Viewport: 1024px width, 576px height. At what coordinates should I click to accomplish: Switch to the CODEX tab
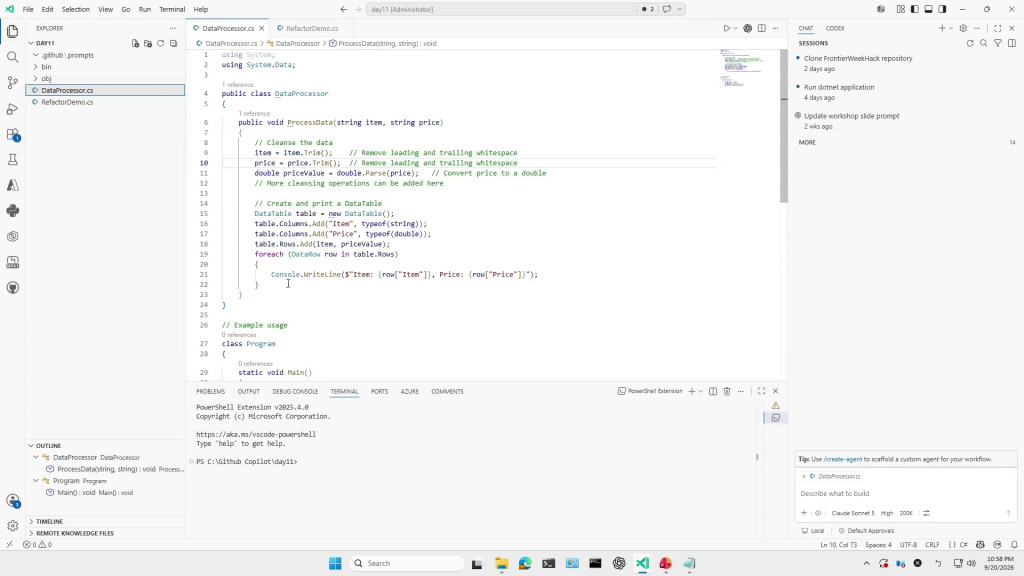click(835, 29)
